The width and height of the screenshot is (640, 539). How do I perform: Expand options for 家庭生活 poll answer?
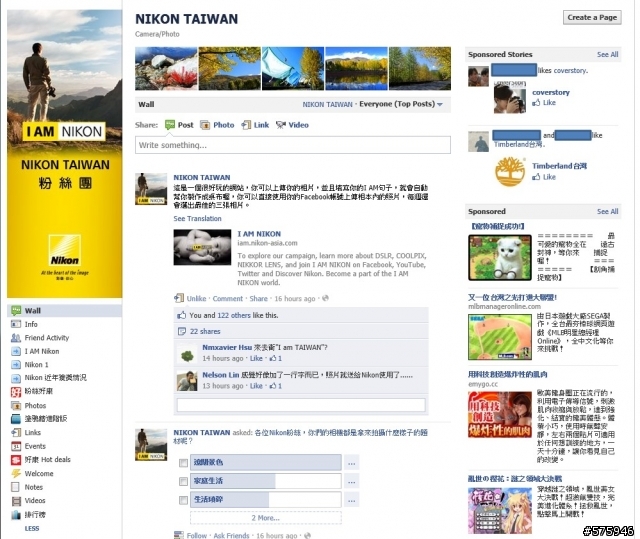(351, 481)
